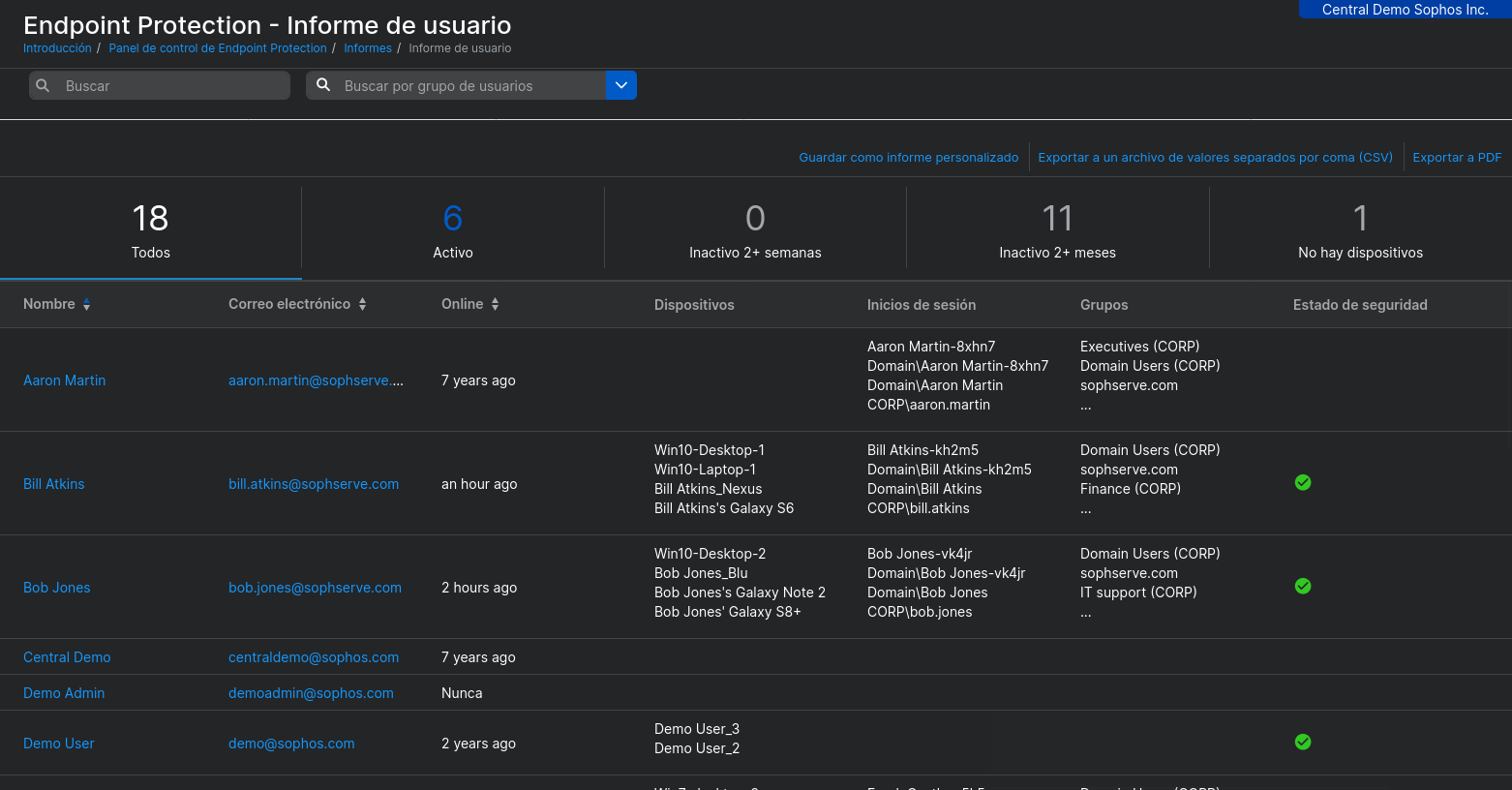Export the report to PDF

1457,157
